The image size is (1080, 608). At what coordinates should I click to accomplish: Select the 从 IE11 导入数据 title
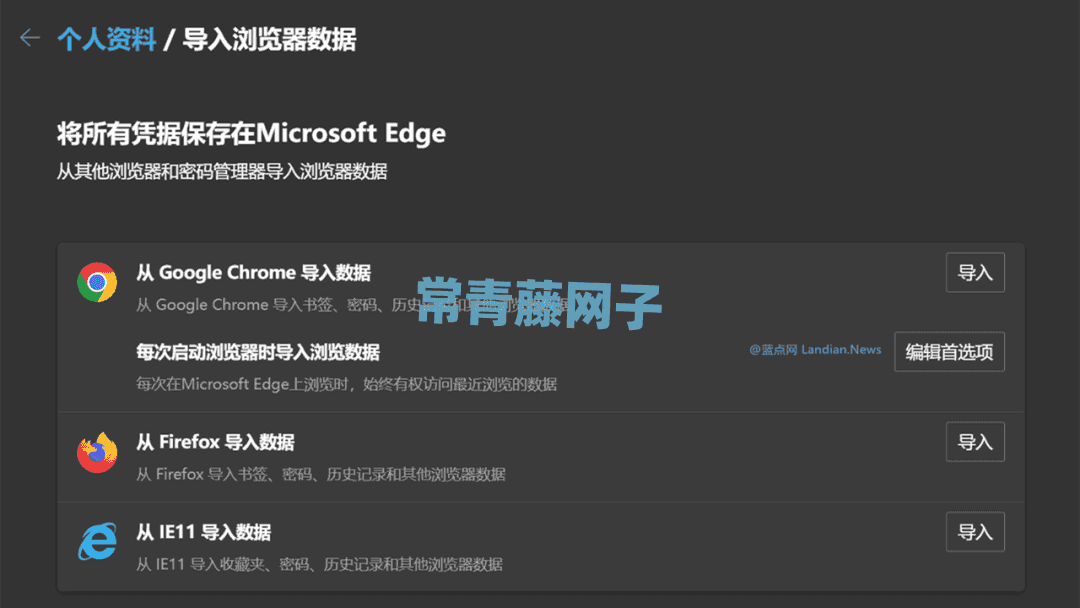[203, 532]
